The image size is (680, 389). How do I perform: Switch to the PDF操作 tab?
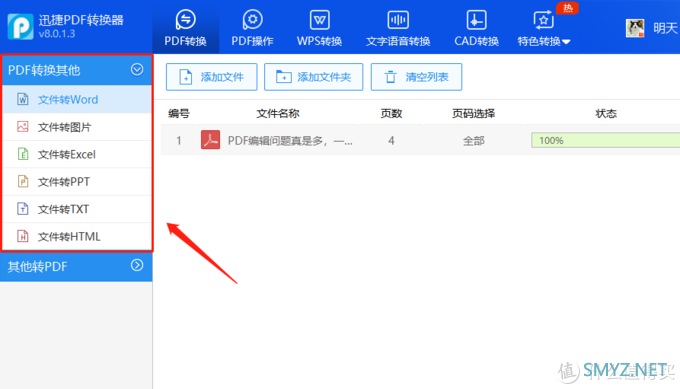pos(252,28)
